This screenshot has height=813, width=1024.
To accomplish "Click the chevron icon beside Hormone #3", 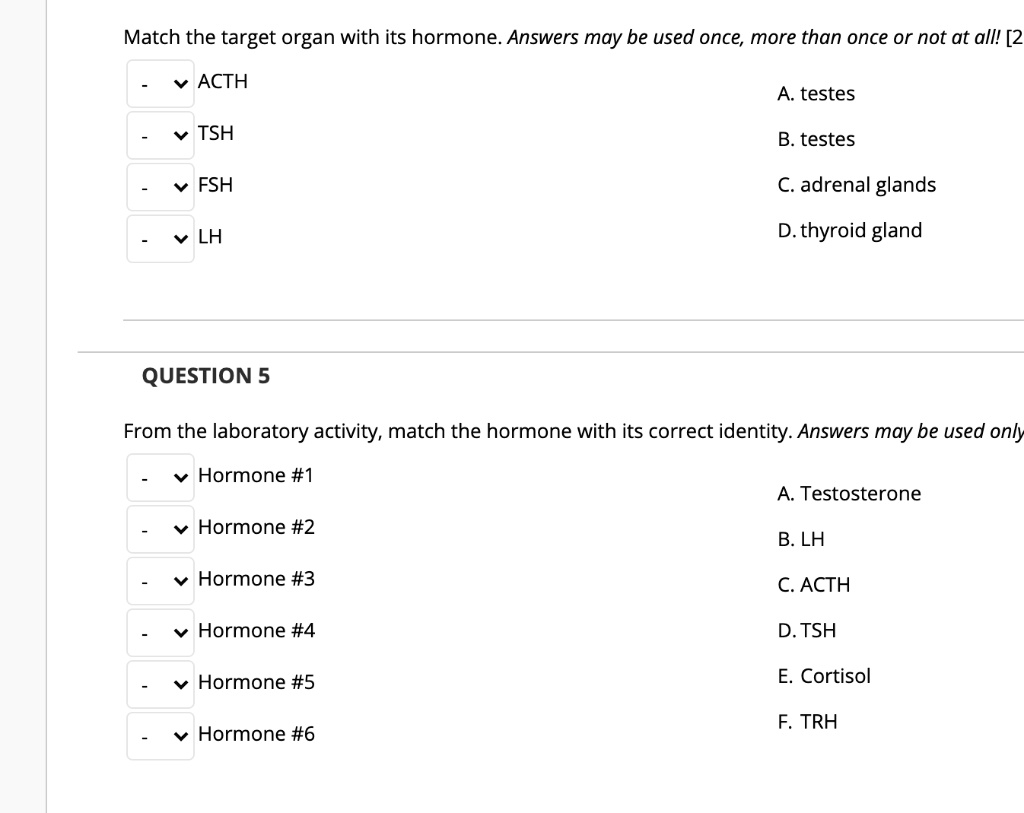I will (180, 580).
